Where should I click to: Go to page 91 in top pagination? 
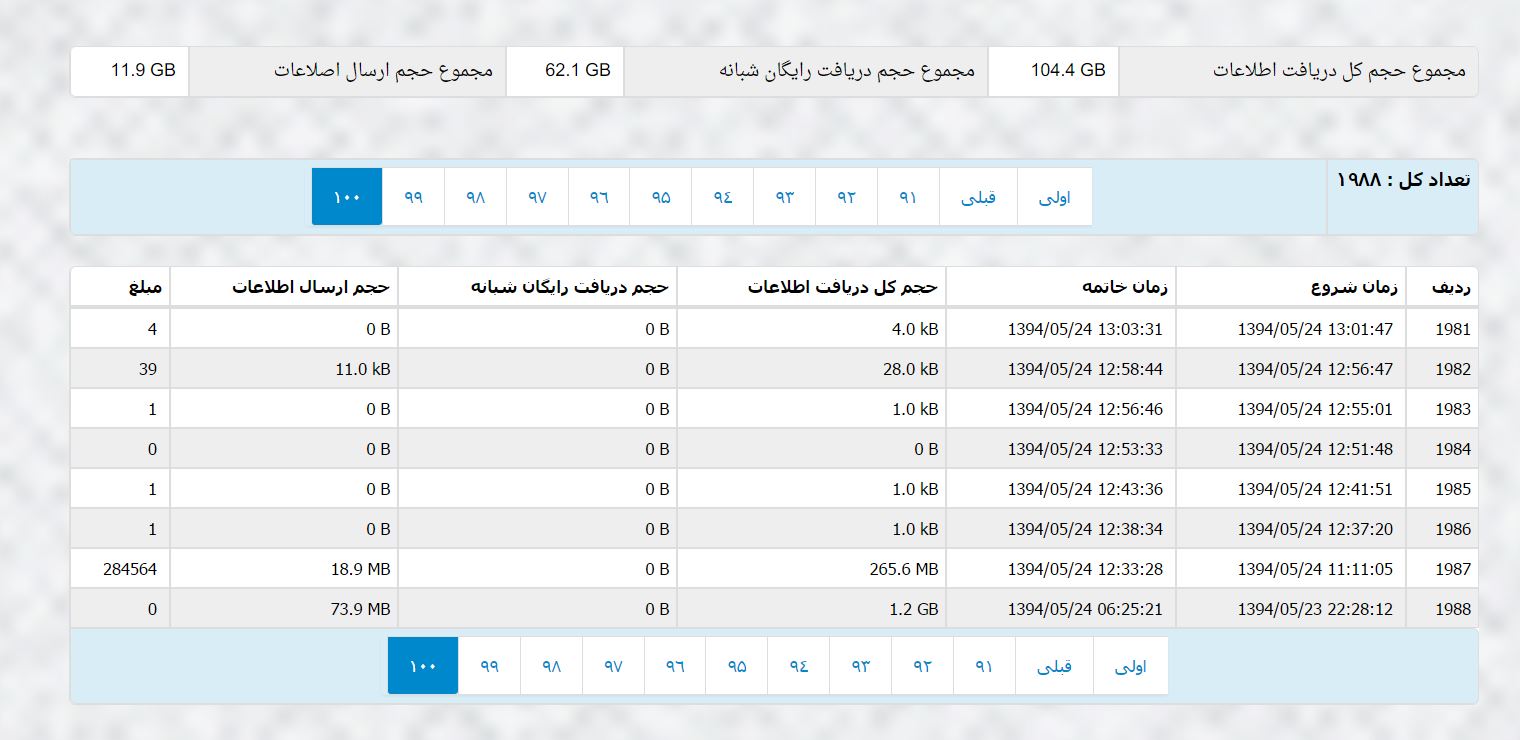tap(908, 197)
